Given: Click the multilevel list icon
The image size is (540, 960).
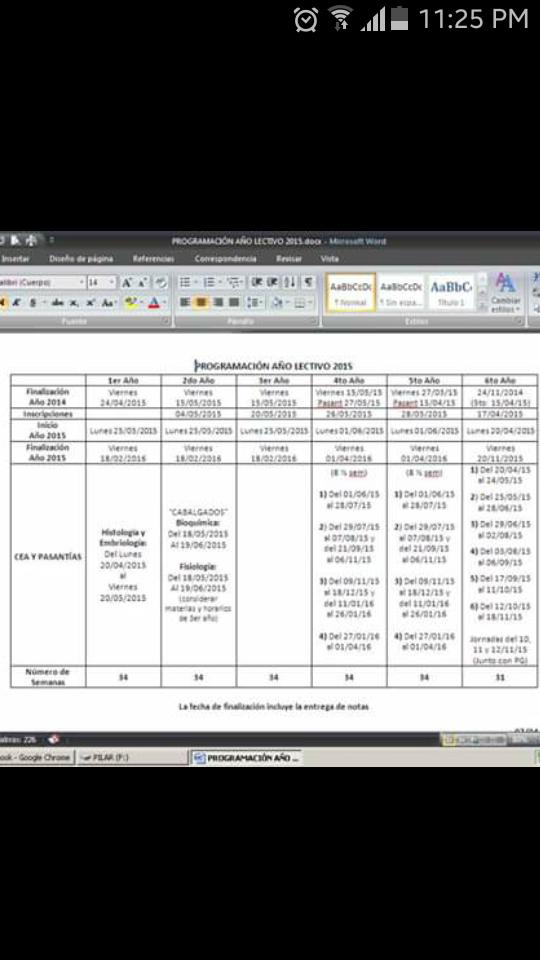Looking at the screenshot, I should point(234,282).
